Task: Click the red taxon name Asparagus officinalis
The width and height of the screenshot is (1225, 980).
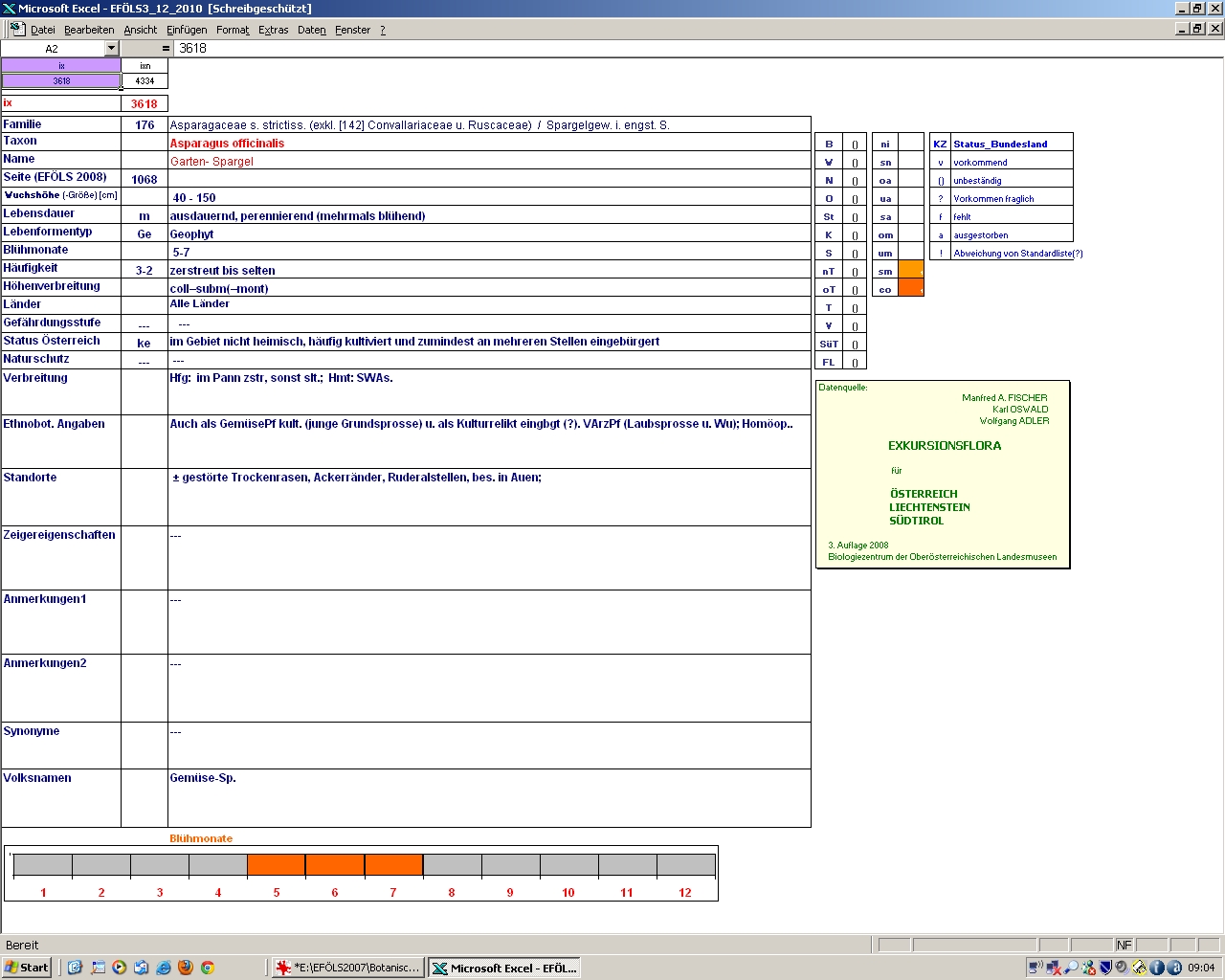Action: pyautogui.click(x=227, y=144)
